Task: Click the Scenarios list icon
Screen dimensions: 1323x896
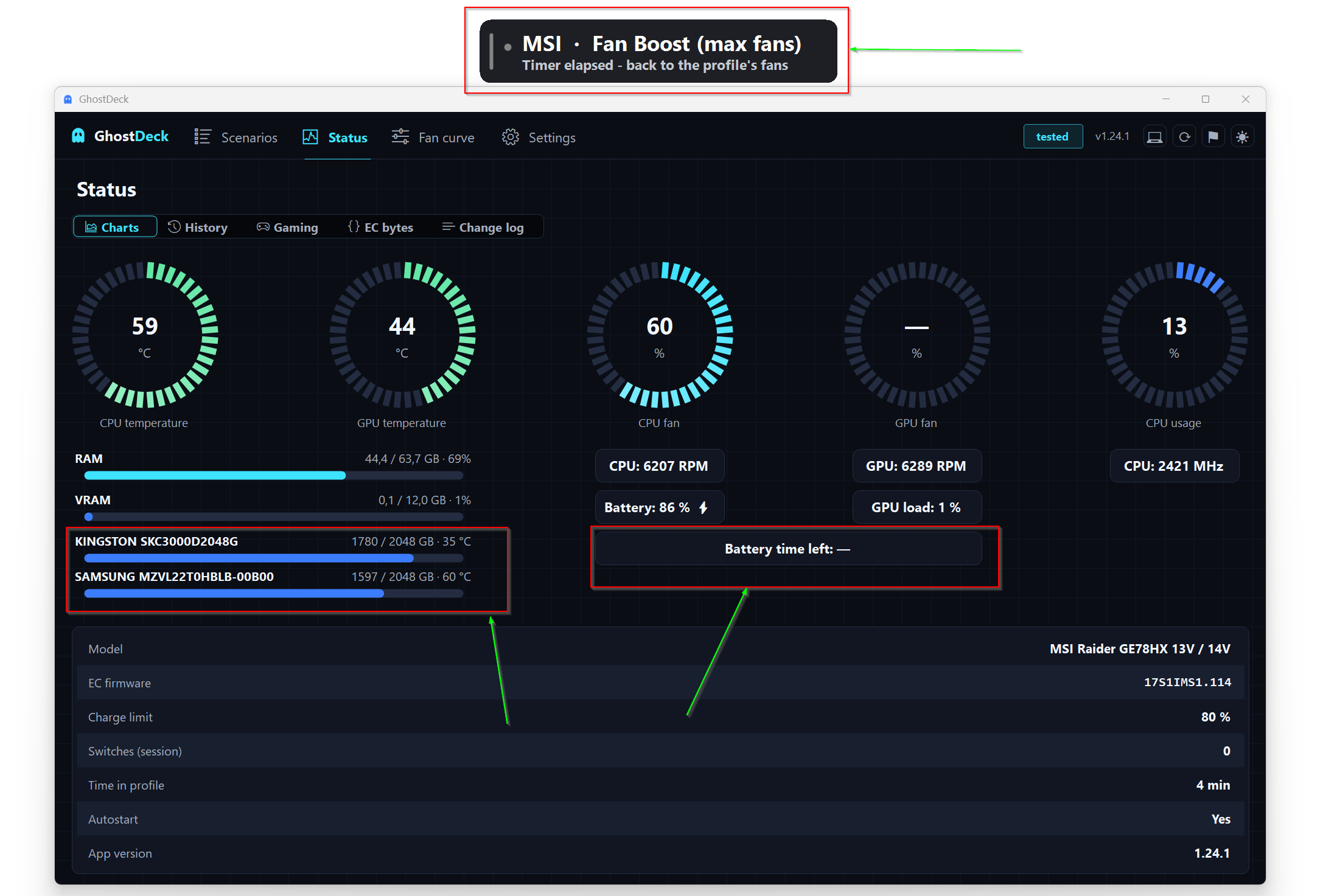Action: pos(203,137)
